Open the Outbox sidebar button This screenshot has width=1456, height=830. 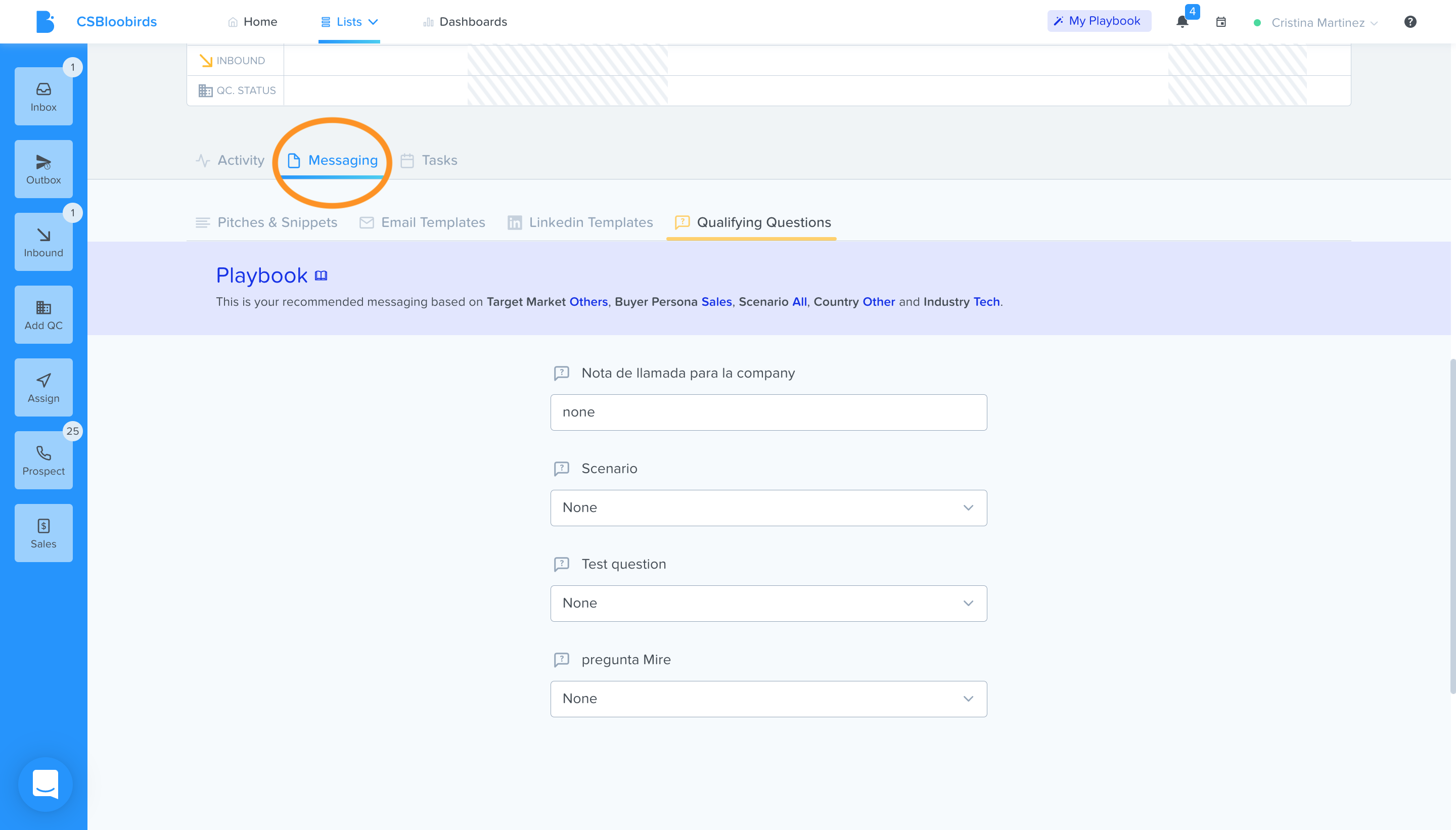coord(43,169)
